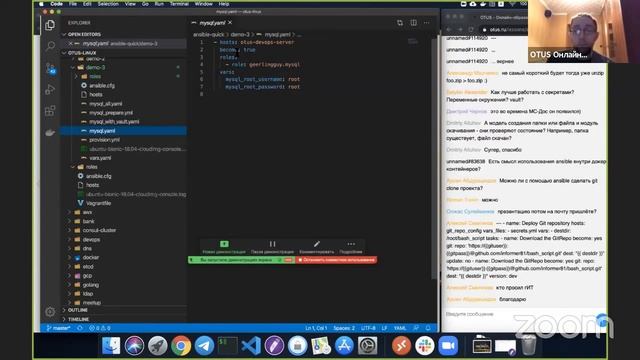Open the errors and warnings counter
Image resolution: width=640 pixels, height=360 pixels.
(x=100, y=328)
